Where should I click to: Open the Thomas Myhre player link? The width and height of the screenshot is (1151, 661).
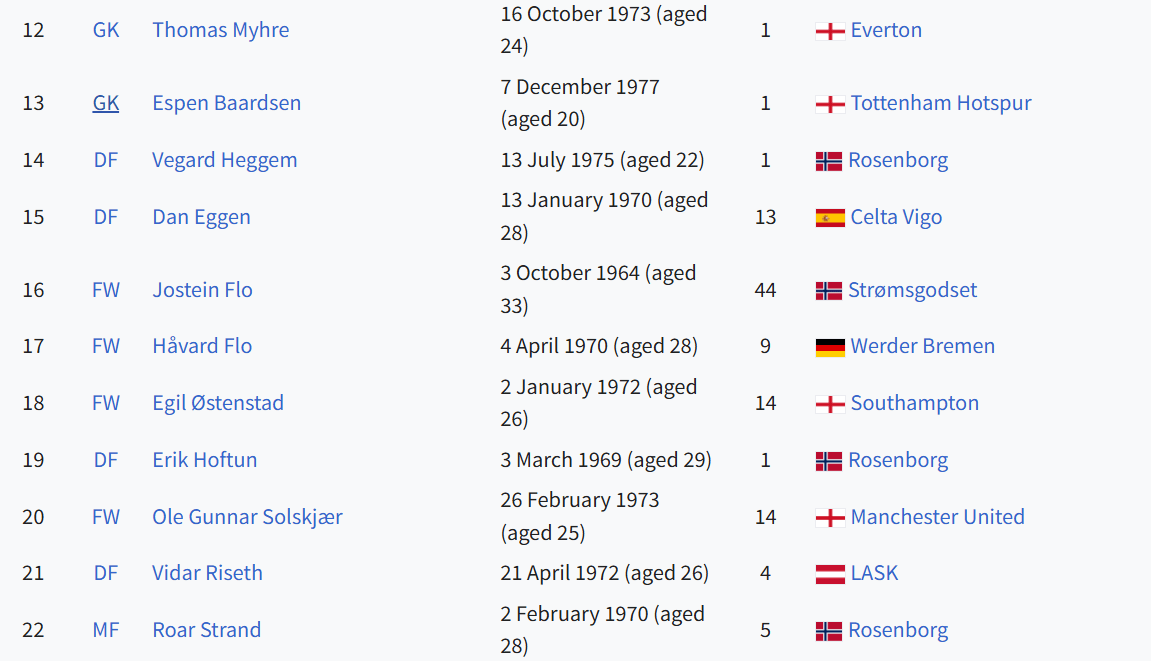tap(220, 30)
